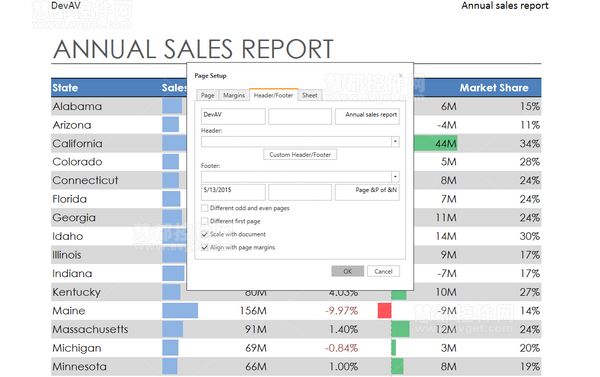Click the Annual sales report header box
The height and width of the screenshot is (377, 600).
point(367,116)
